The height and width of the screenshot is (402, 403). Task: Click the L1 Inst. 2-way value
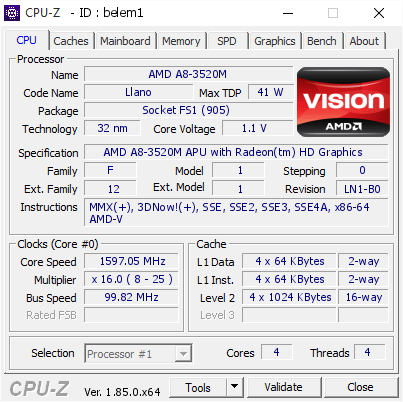(363, 279)
